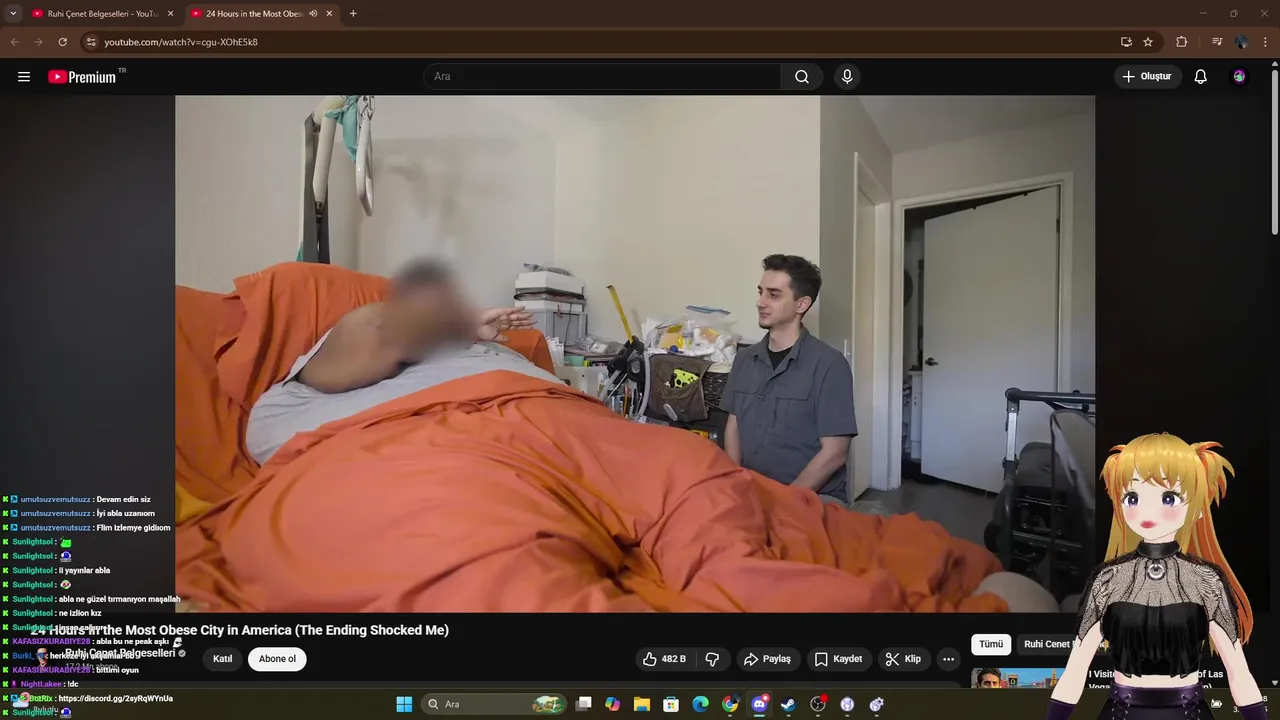Open the Windows Start menu

pyautogui.click(x=404, y=704)
